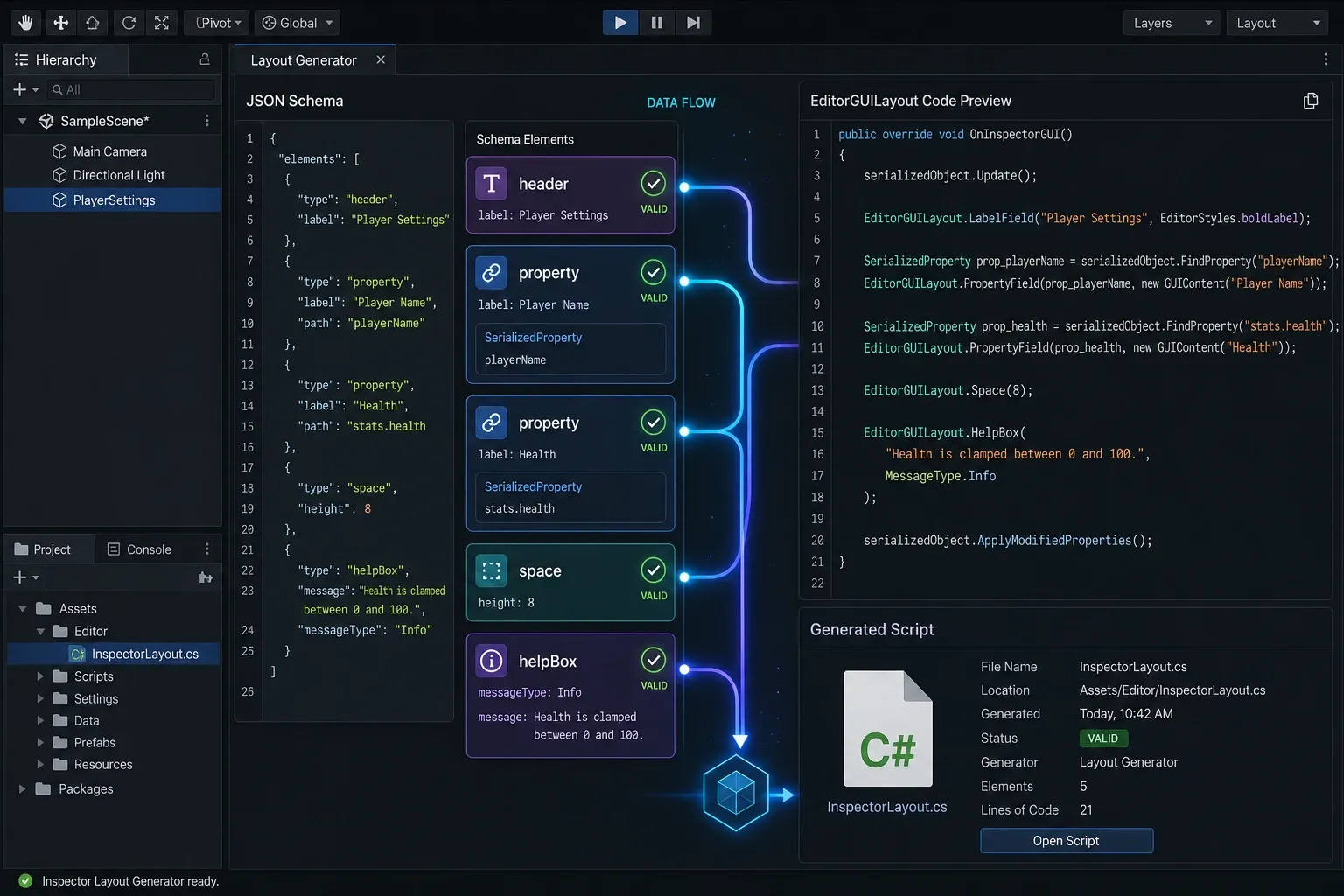Click the Hierarchy search field
This screenshot has height=896, width=1344.
pos(131,89)
